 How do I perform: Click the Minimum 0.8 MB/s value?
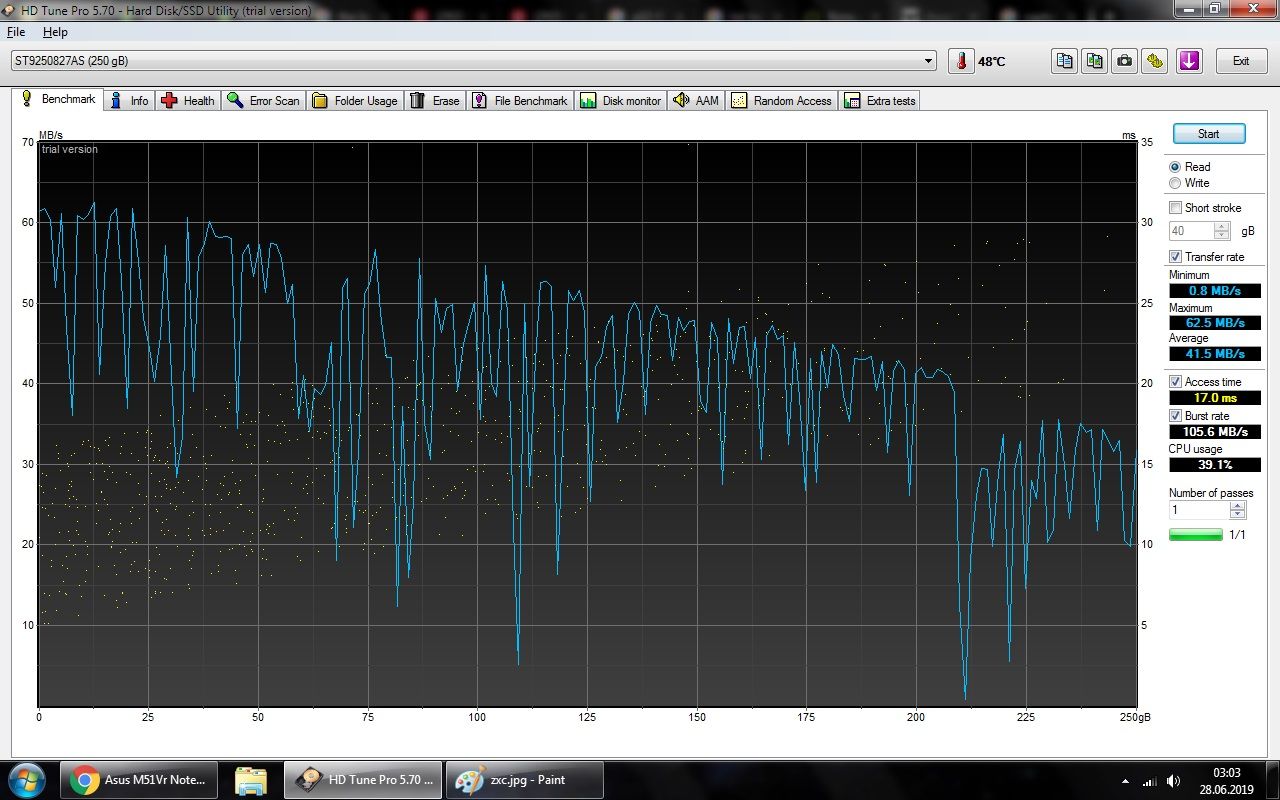pos(1215,291)
